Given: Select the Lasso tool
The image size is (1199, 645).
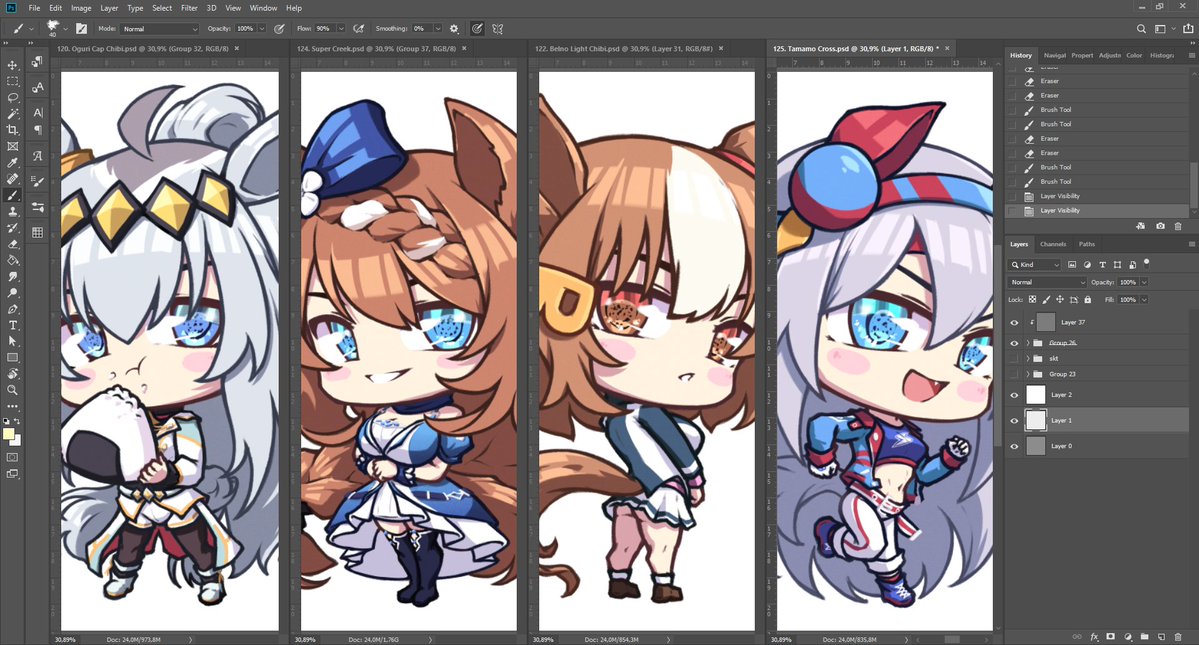Looking at the screenshot, I should pos(12,98).
